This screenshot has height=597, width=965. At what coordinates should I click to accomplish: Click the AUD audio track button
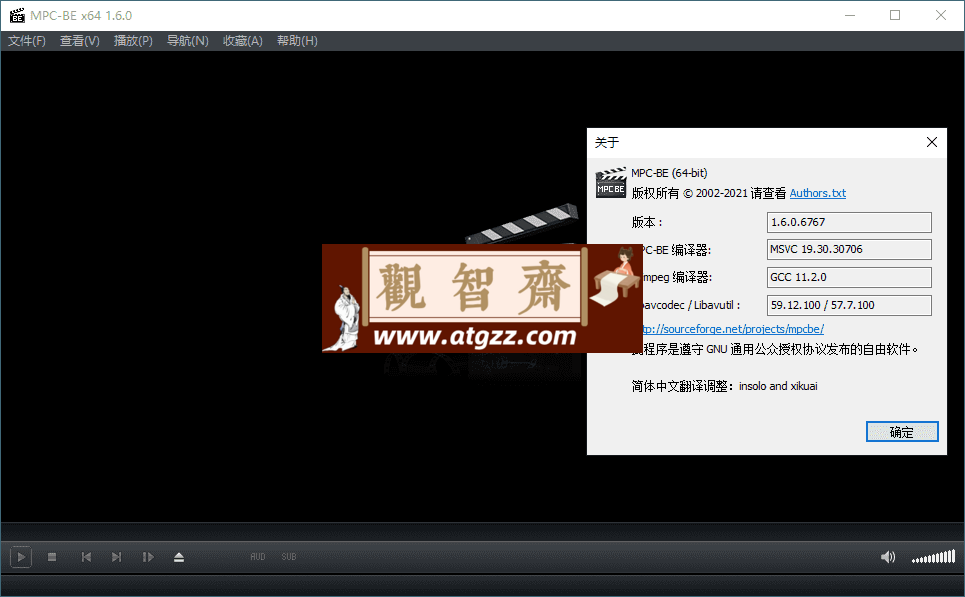(258, 556)
